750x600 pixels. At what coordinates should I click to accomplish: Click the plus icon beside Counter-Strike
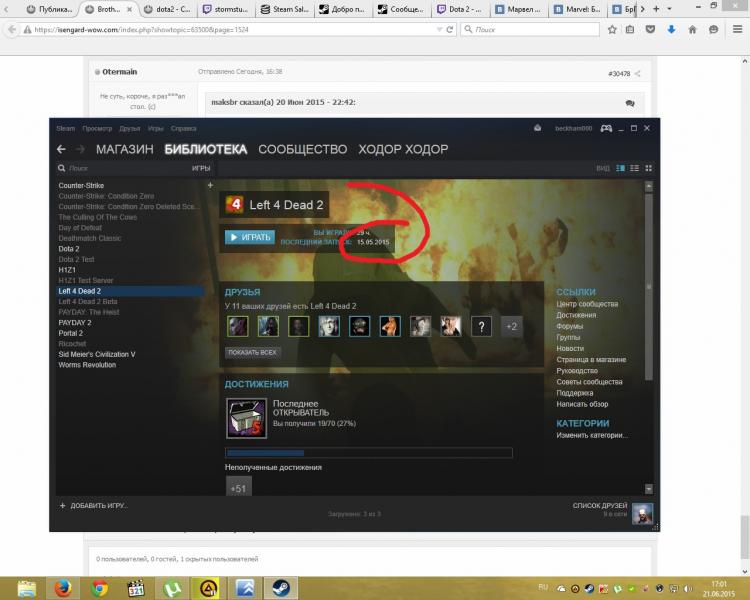point(210,185)
